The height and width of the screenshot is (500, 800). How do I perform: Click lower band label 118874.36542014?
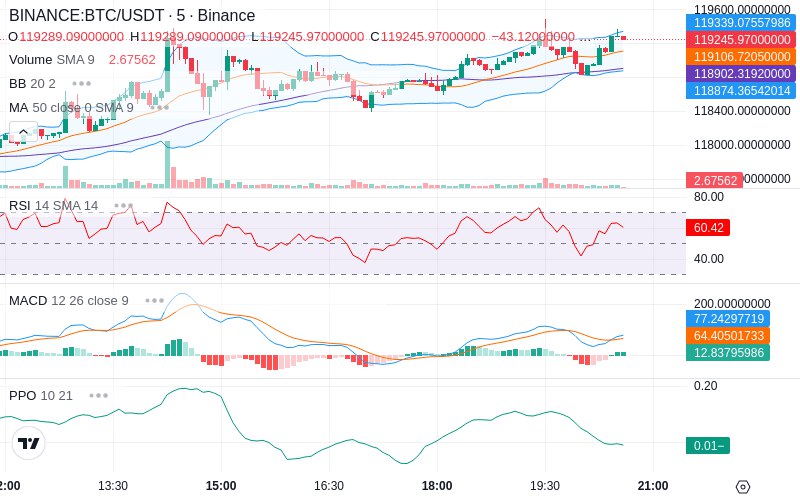coord(741,90)
